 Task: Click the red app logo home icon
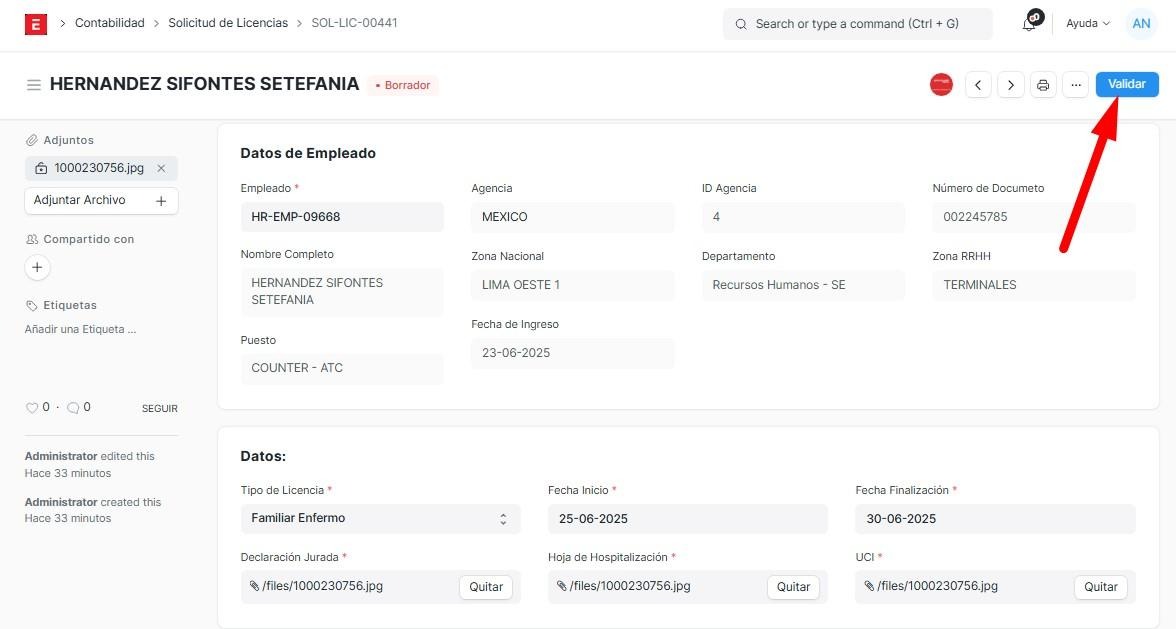(36, 24)
